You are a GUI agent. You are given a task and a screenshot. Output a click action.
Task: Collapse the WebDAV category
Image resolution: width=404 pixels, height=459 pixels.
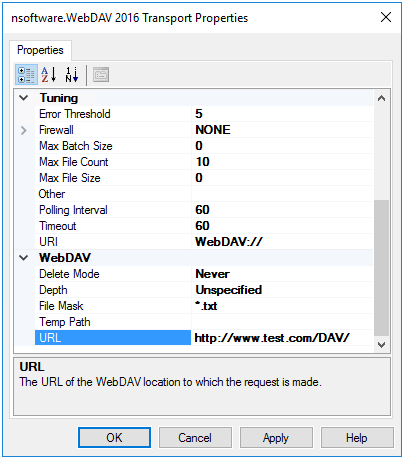tap(24, 258)
